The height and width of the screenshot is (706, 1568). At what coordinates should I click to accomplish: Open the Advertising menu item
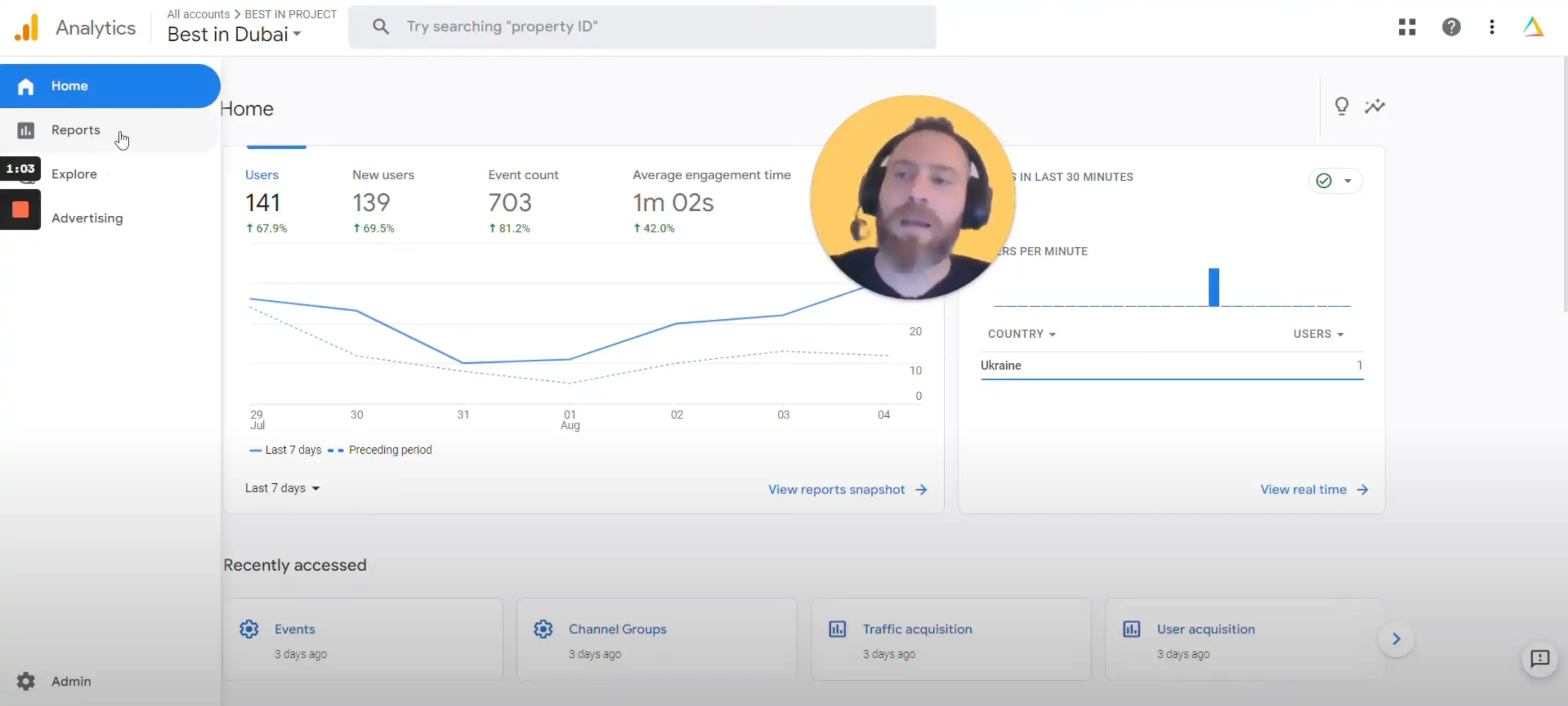tap(110, 218)
